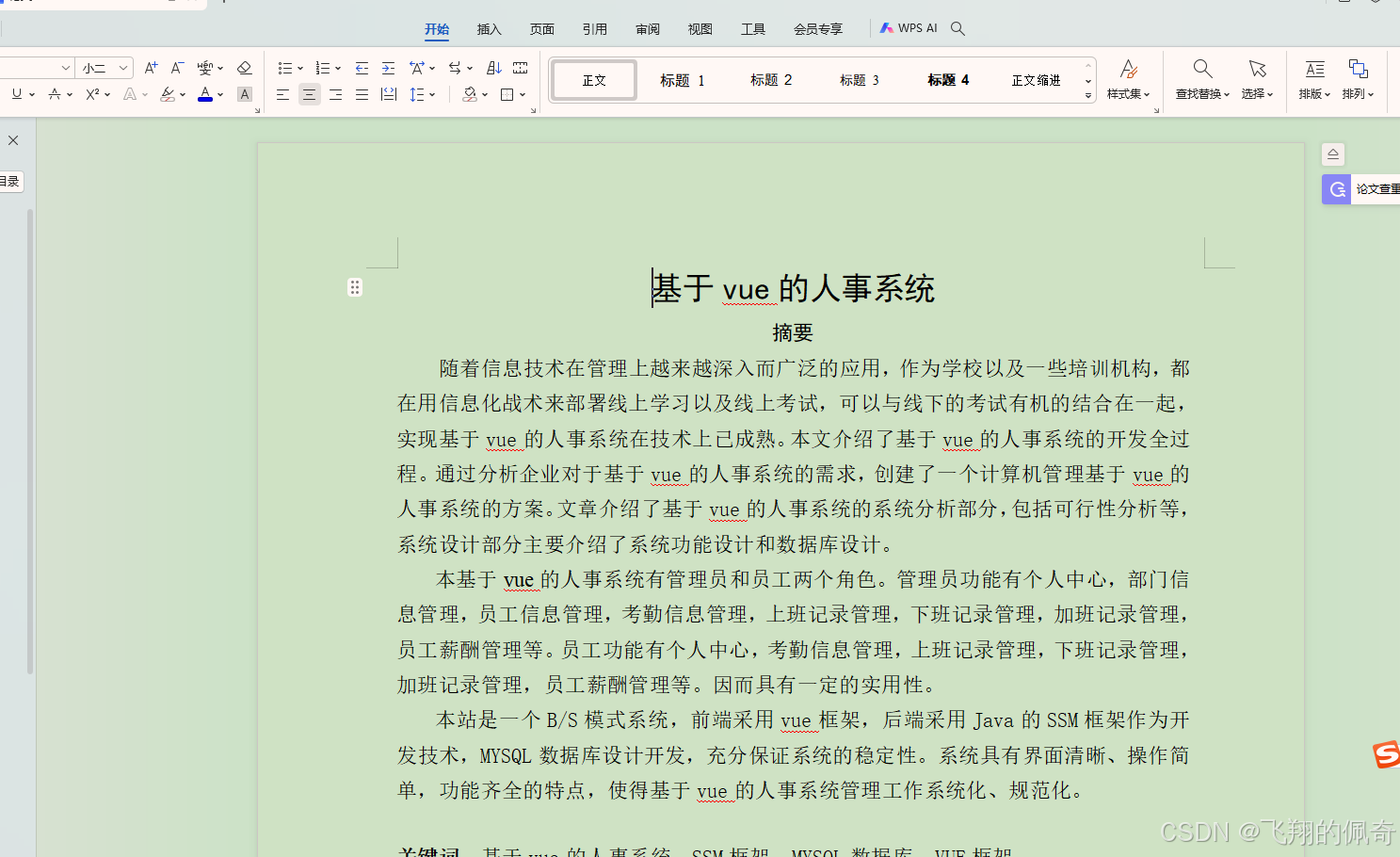Increase font size with A+ icon
Viewport: 1400px width, 857px height.
click(151, 68)
